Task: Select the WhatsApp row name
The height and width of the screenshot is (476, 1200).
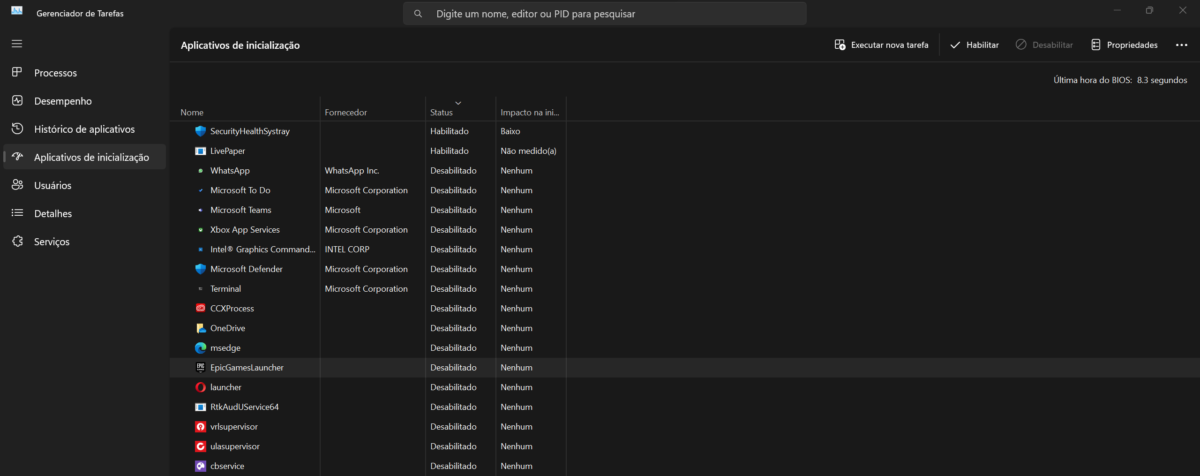Action: point(230,171)
